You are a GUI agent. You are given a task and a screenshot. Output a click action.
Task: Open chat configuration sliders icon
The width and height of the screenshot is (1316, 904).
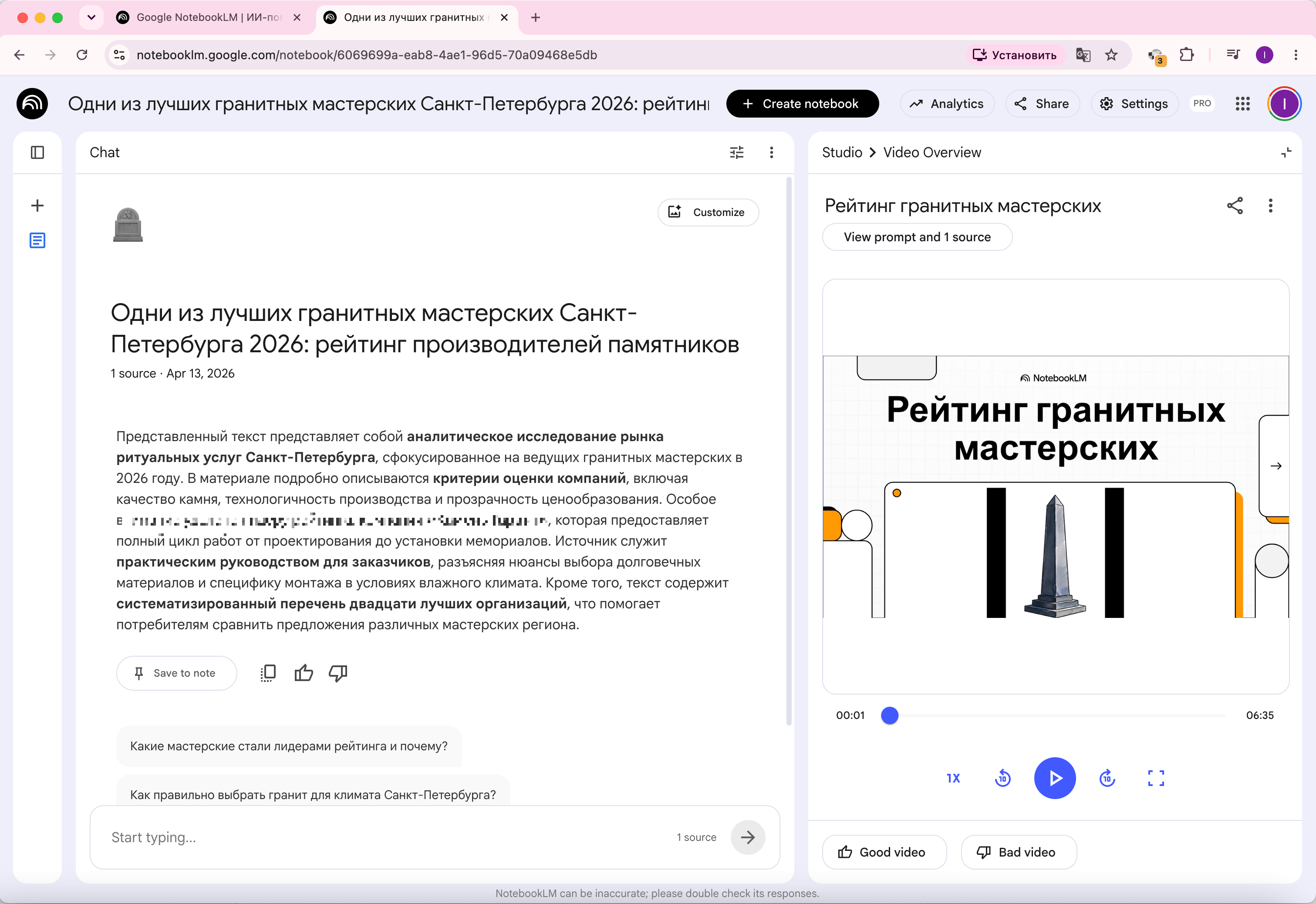(736, 152)
